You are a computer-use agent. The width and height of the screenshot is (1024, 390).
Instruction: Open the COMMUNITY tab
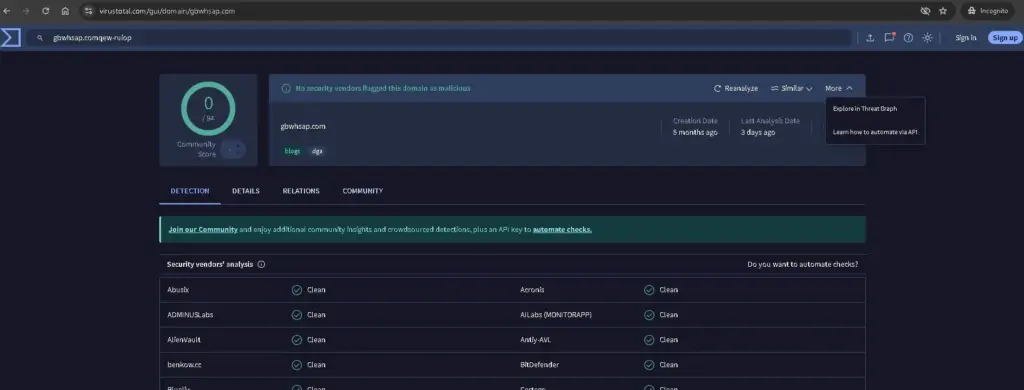[x=362, y=191]
